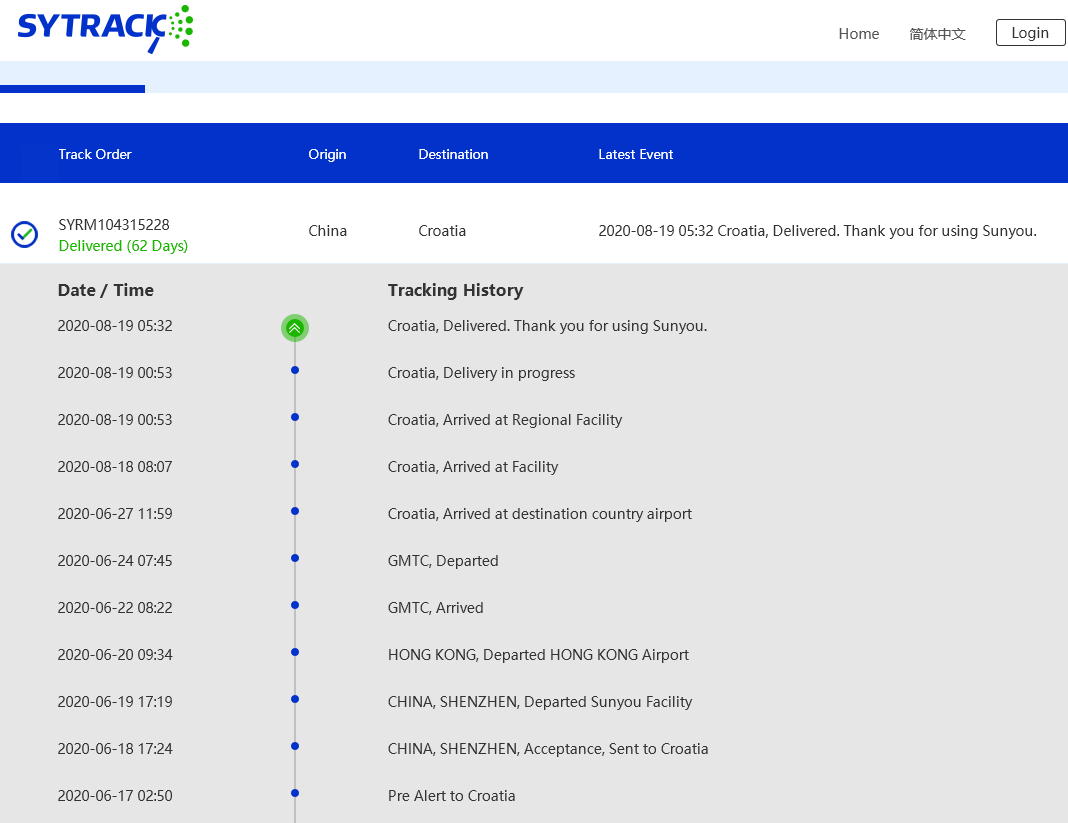Click timeline dot for Departed Sunyou Facility

tap(295, 699)
